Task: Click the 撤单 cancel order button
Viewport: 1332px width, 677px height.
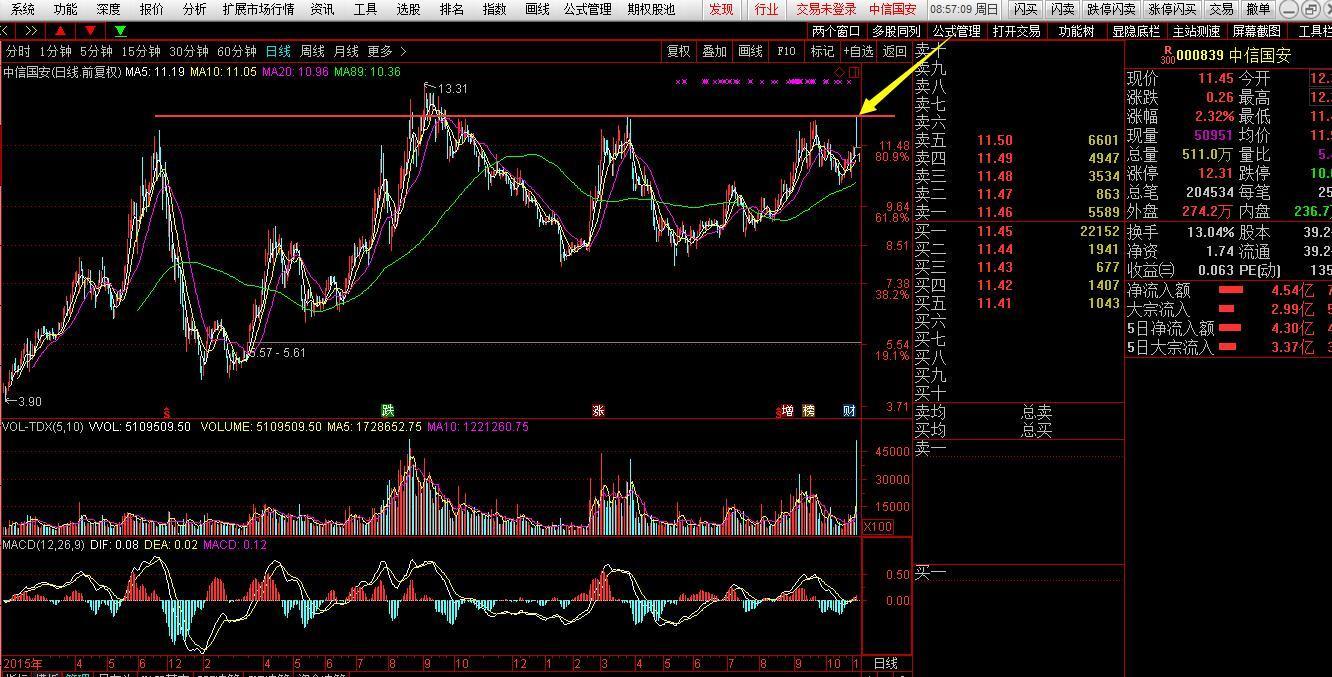Action: click(1258, 9)
